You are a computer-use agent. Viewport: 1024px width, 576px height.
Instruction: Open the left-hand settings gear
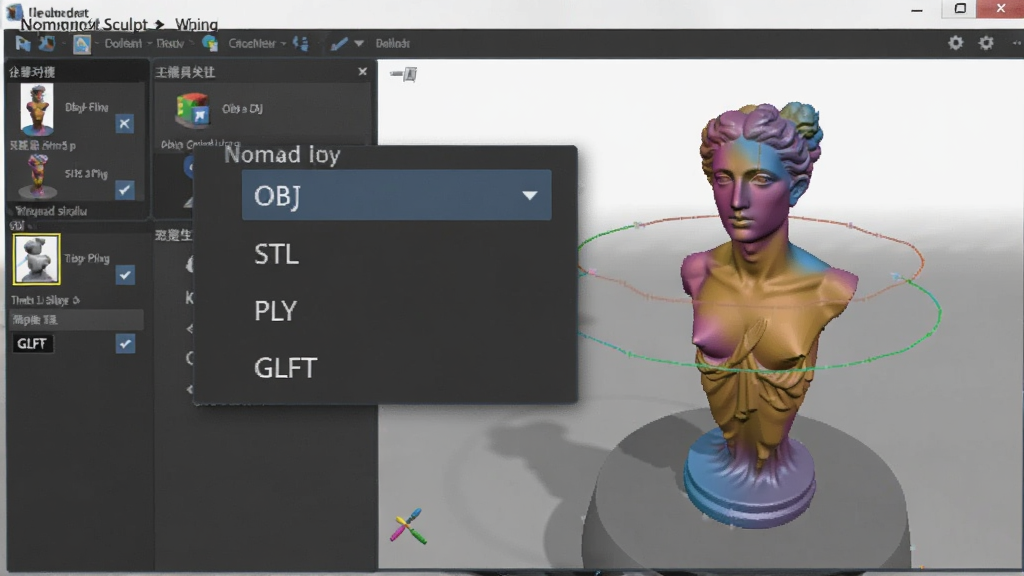tap(955, 43)
